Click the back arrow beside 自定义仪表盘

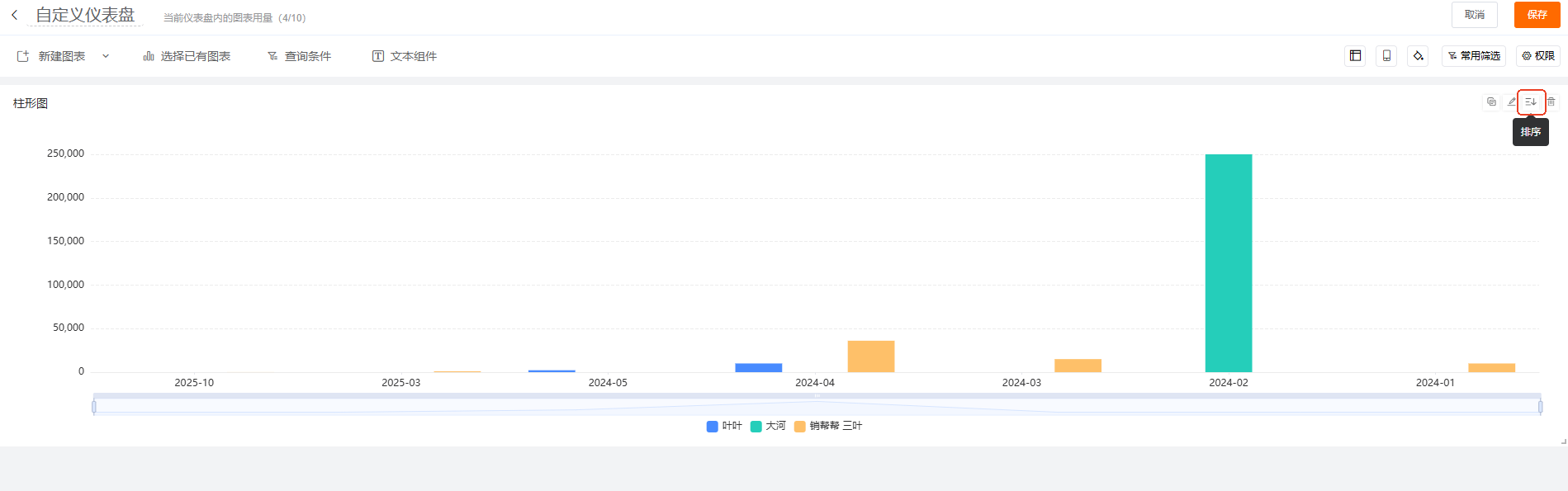14,15
